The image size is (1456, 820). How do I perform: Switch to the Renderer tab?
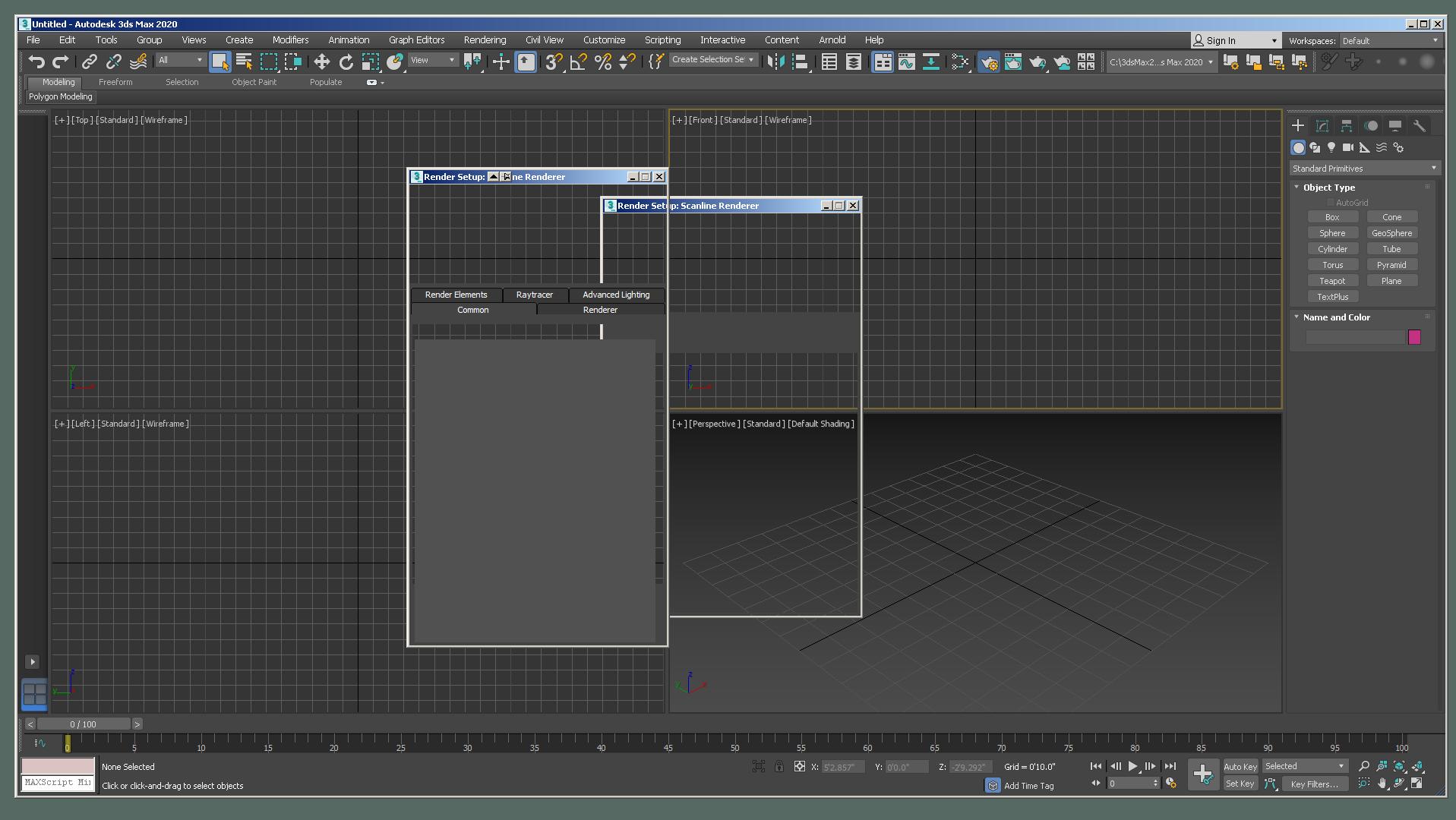coord(601,309)
